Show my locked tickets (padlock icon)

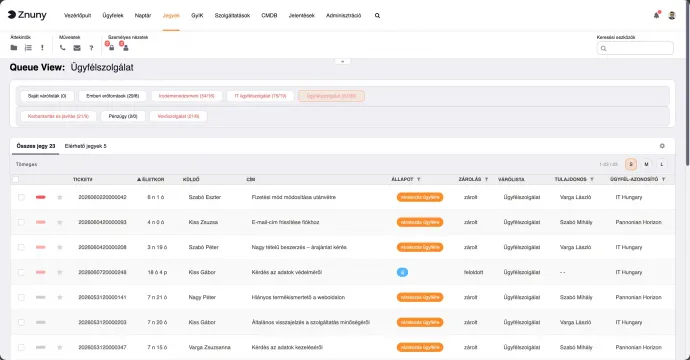tap(111, 48)
